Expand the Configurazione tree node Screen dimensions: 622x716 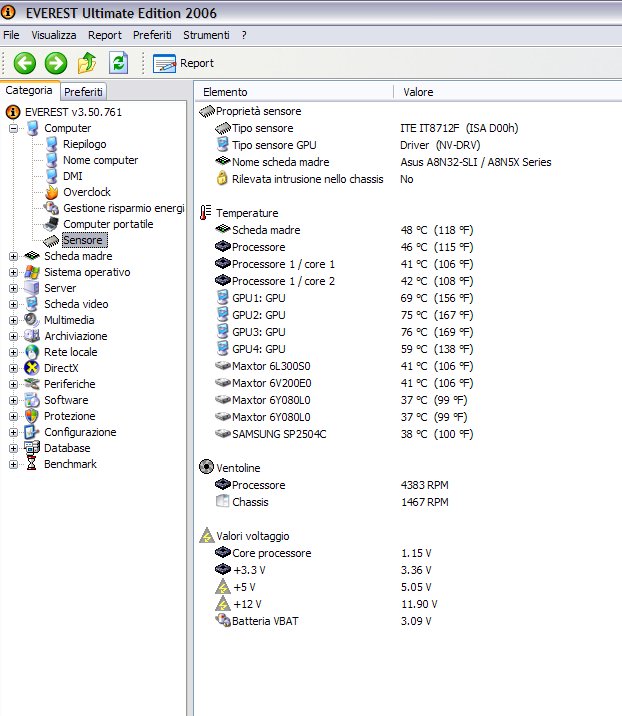pos(13,432)
